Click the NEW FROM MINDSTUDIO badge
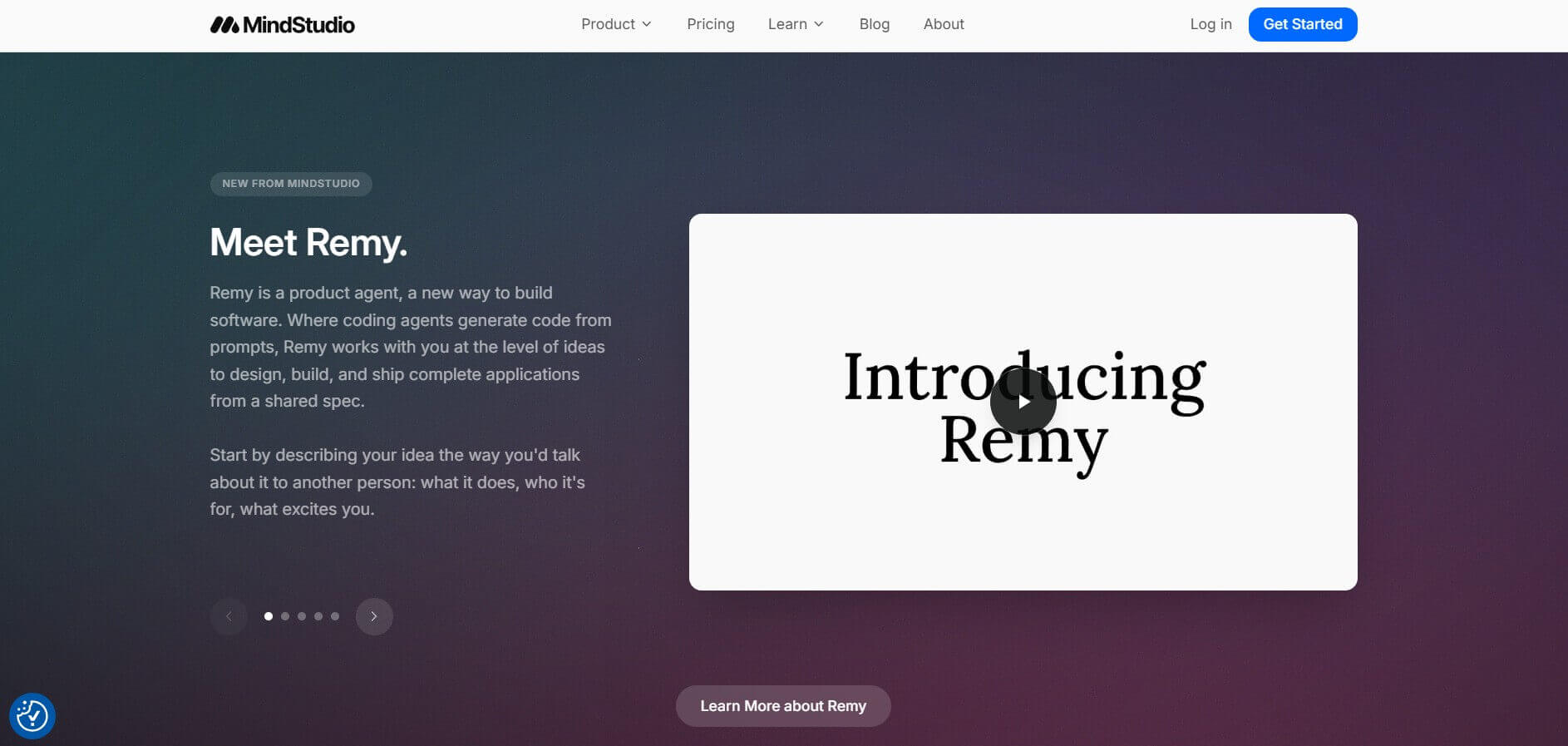Image resolution: width=1568 pixels, height=746 pixels. pyautogui.click(x=291, y=184)
